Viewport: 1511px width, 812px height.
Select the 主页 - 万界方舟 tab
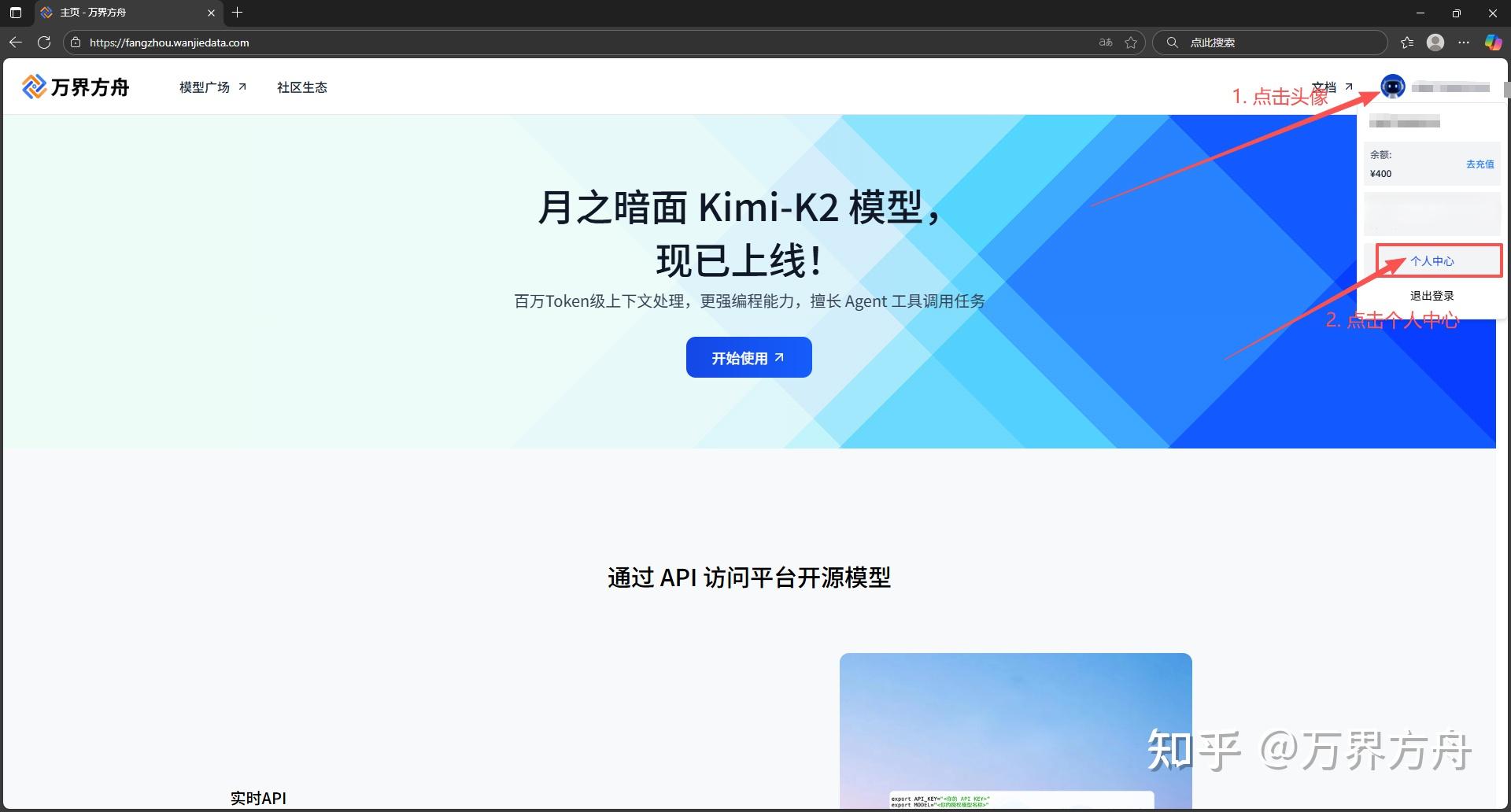[110, 13]
